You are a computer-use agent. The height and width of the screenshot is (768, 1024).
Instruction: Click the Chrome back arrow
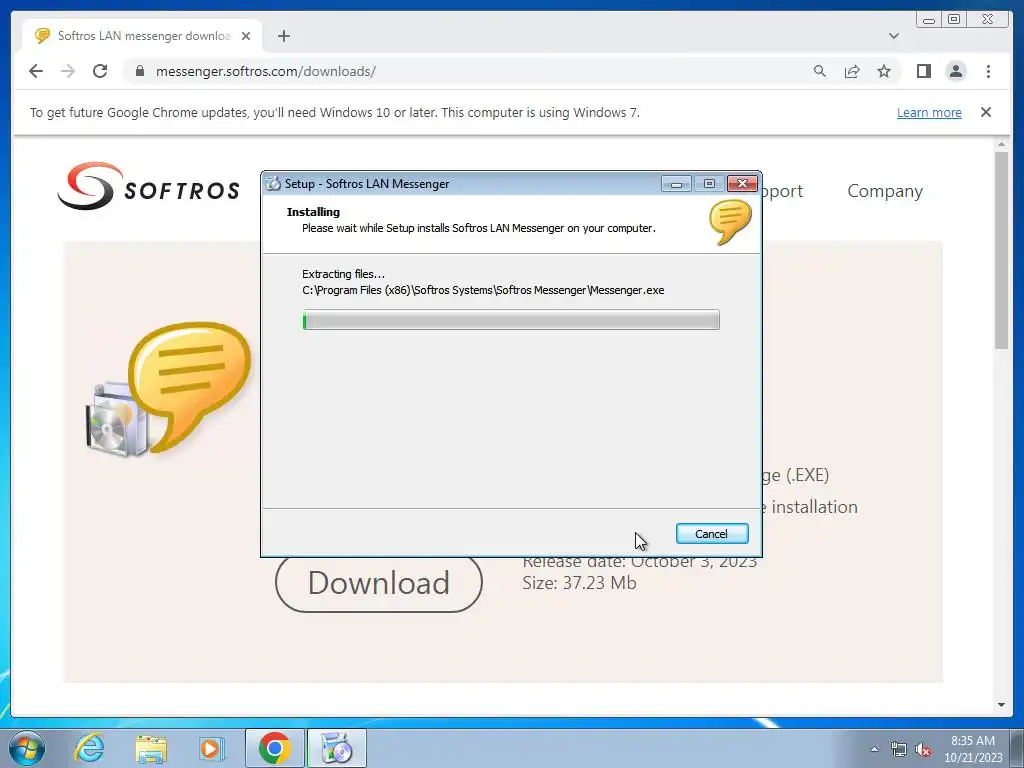tap(36, 71)
